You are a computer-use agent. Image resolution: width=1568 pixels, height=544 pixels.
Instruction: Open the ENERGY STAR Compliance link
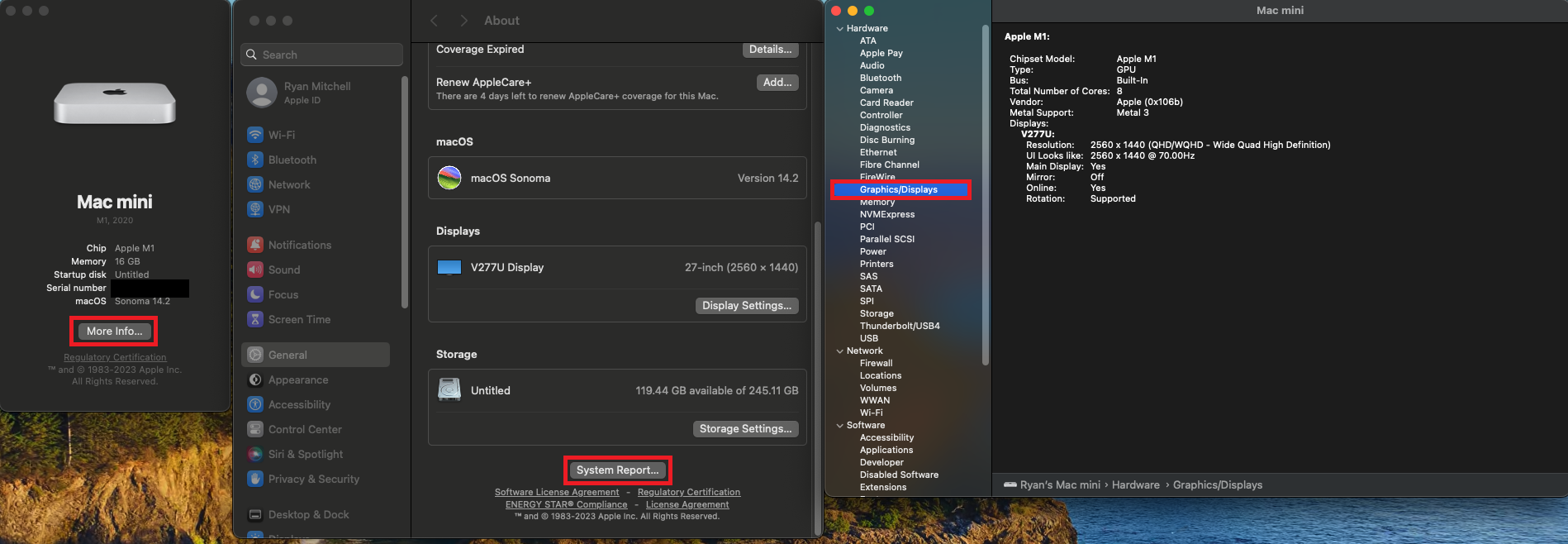pyautogui.click(x=567, y=504)
